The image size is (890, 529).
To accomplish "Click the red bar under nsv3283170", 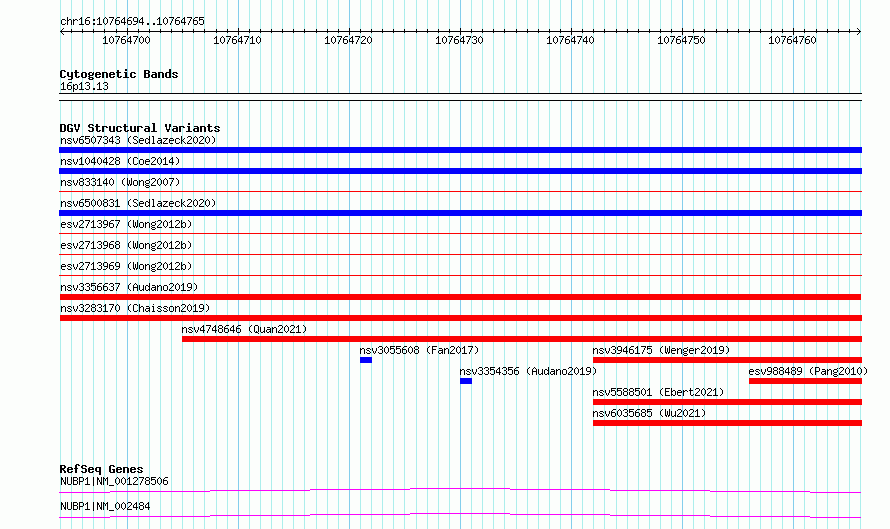I will point(460,318).
